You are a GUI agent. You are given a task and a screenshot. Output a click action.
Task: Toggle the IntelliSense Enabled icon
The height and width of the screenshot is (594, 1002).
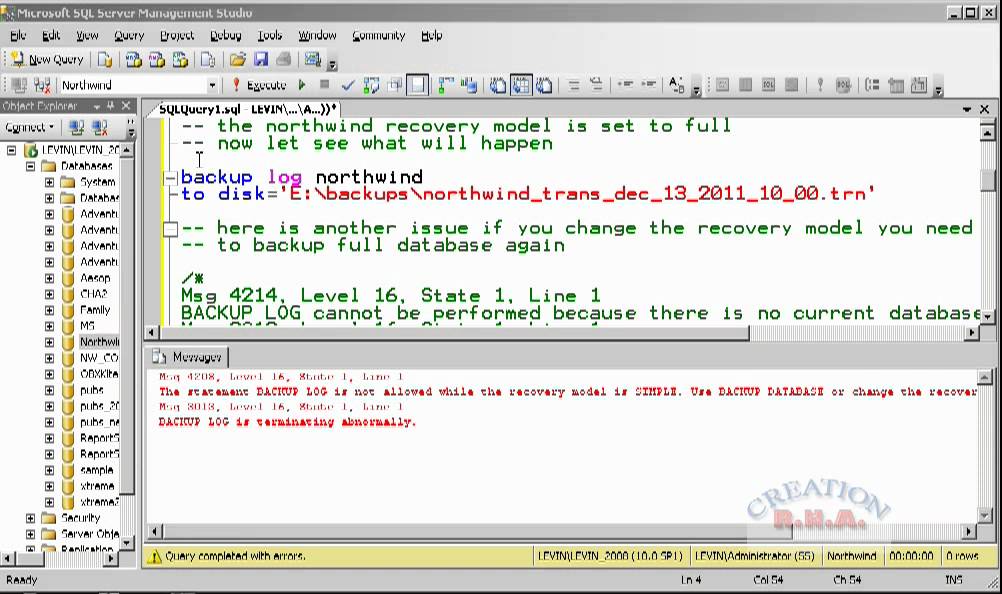point(417,85)
